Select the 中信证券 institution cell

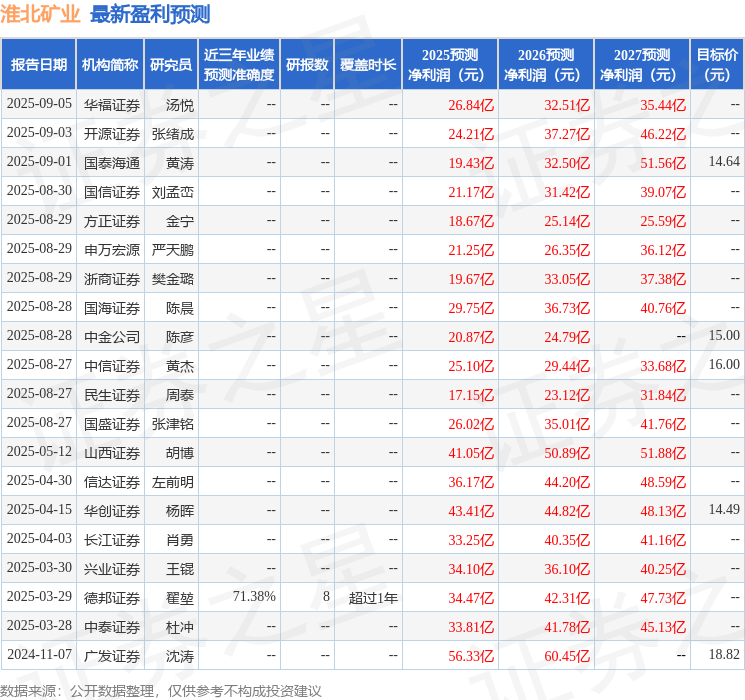[x=112, y=366]
